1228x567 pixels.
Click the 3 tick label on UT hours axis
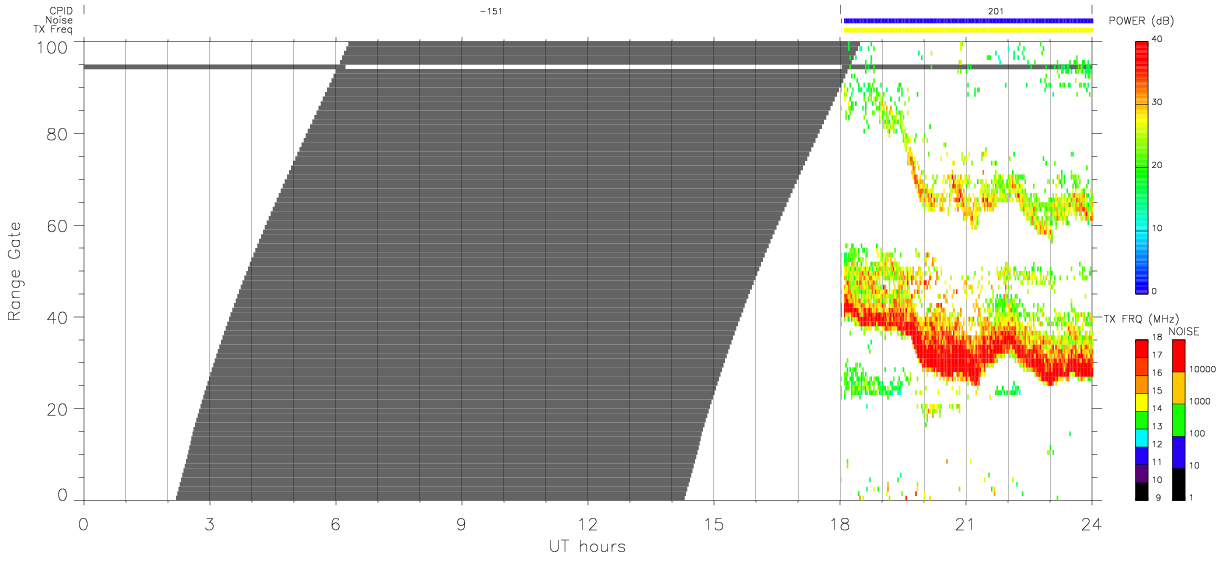[x=209, y=523]
